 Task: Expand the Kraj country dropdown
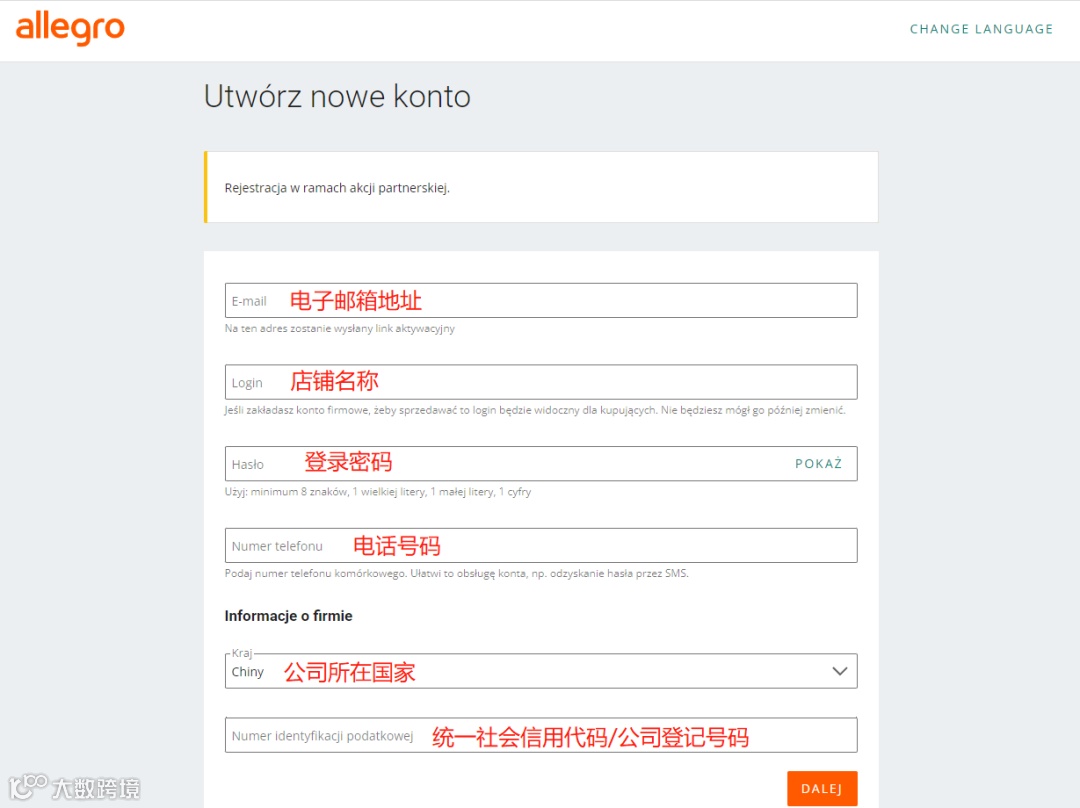tap(541, 671)
